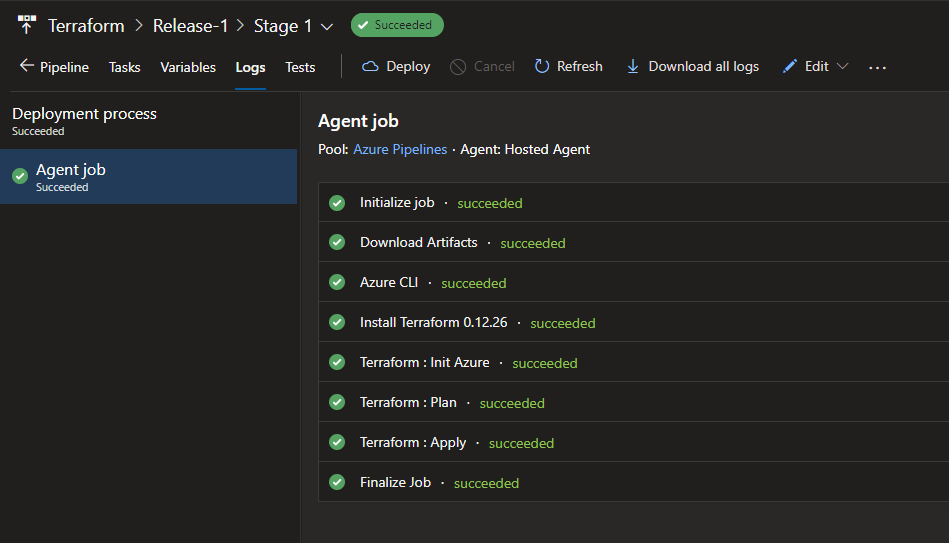Switch to the Tasks tab

click(x=125, y=67)
